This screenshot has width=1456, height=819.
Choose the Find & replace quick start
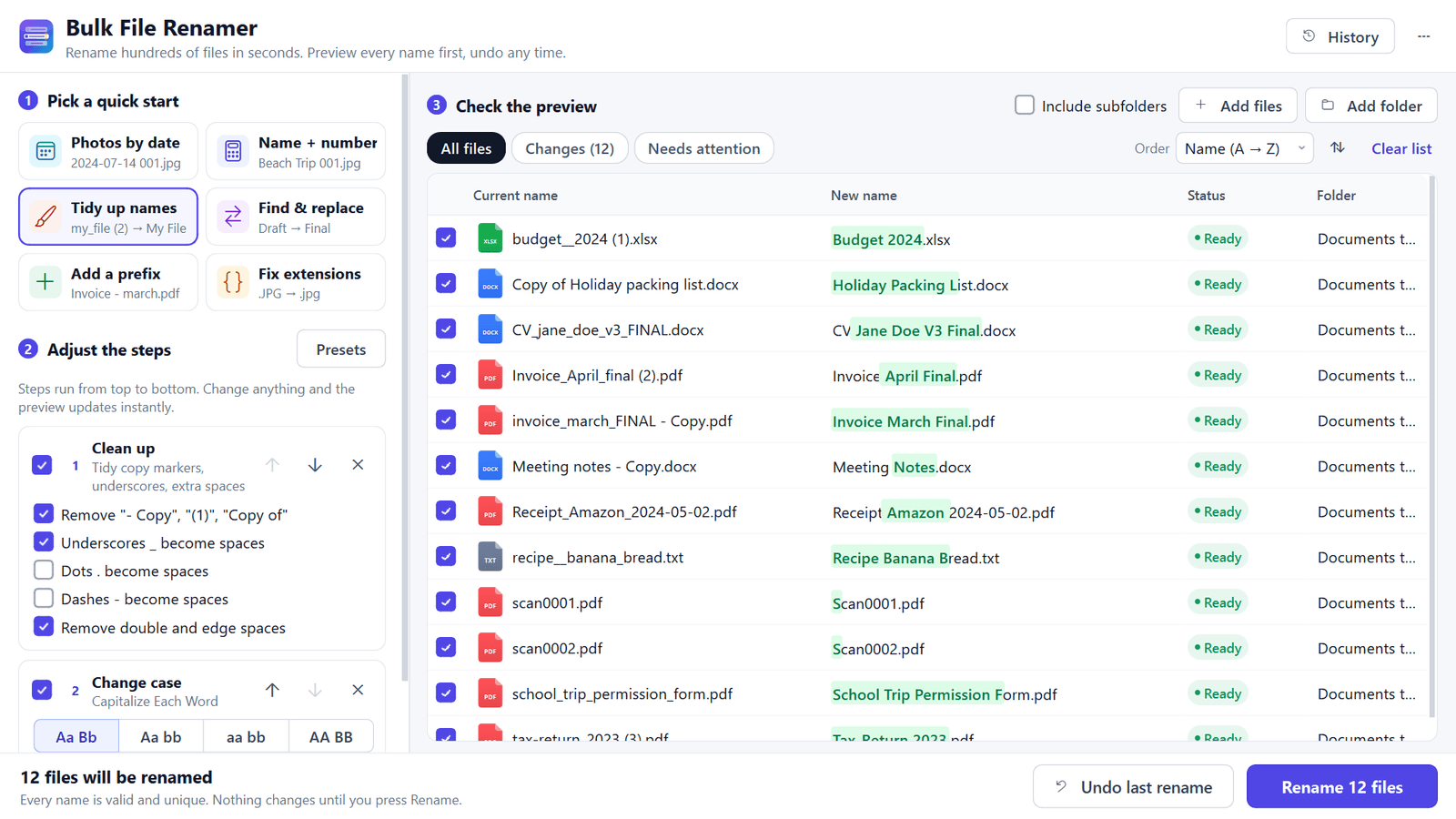pyautogui.click(x=296, y=217)
